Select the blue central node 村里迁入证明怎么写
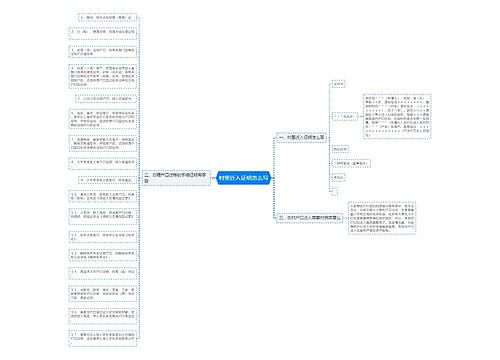Image resolution: width=500 pixels, height=360 pixels. click(x=244, y=178)
